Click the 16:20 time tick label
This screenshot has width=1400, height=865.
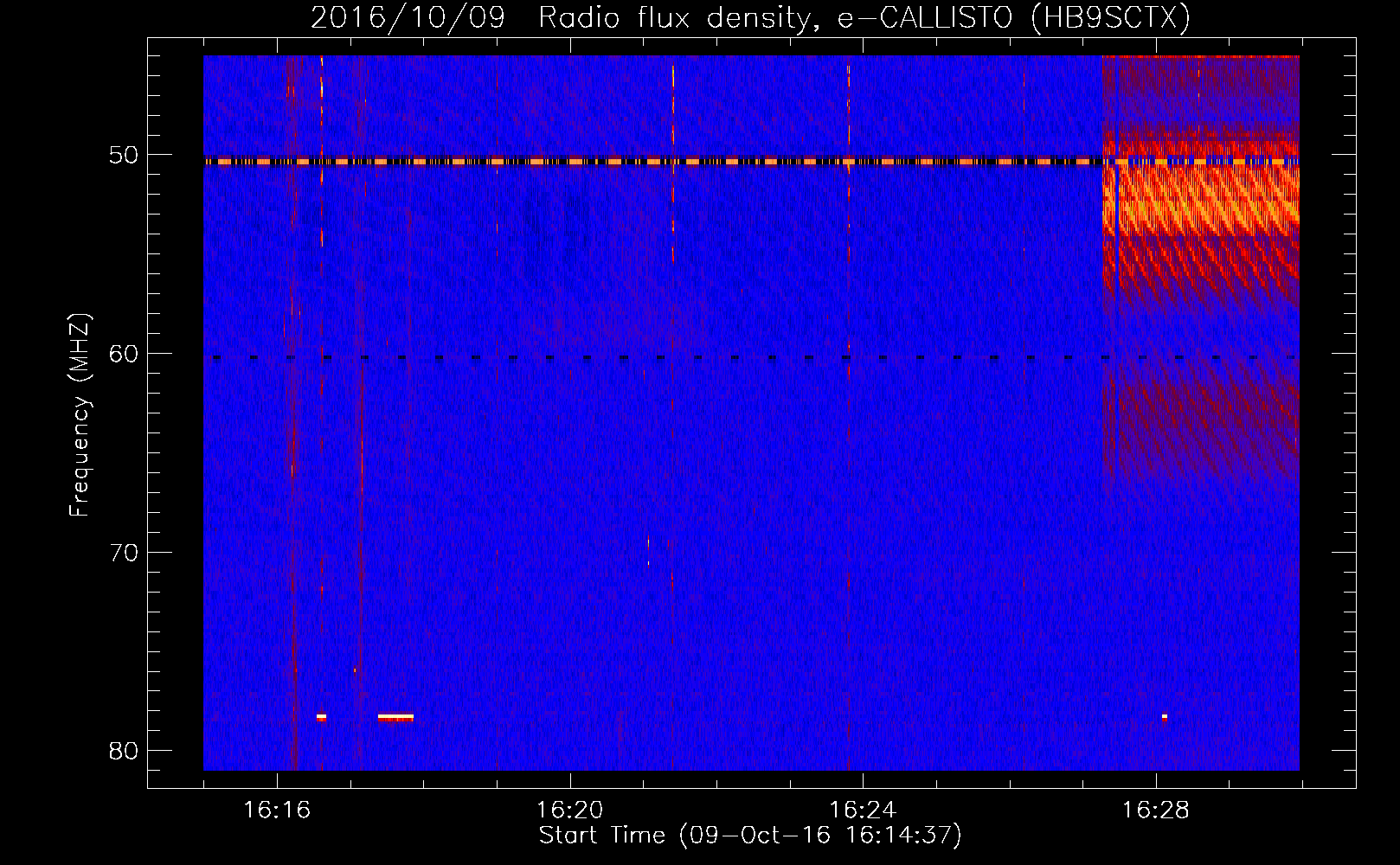(569, 810)
